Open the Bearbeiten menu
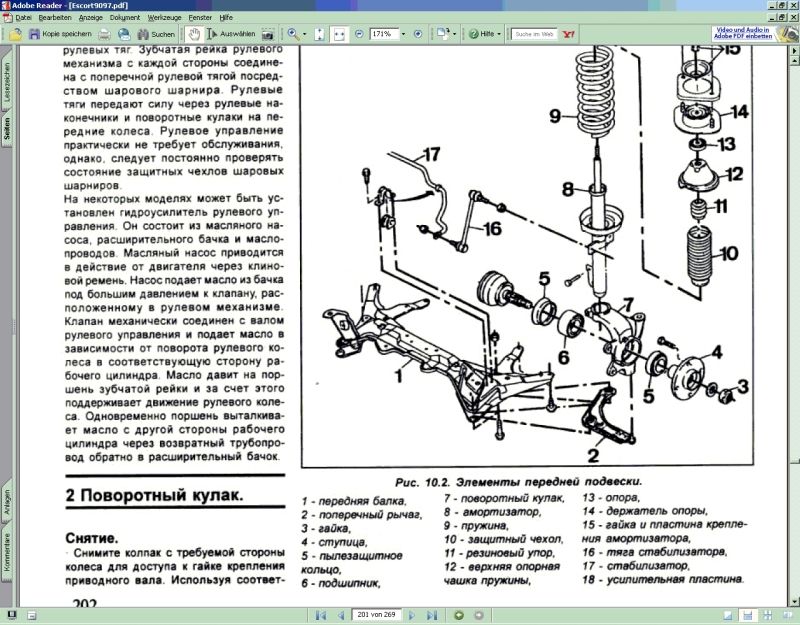Image resolution: width=800 pixels, height=625 pixels. click(55, 17)
